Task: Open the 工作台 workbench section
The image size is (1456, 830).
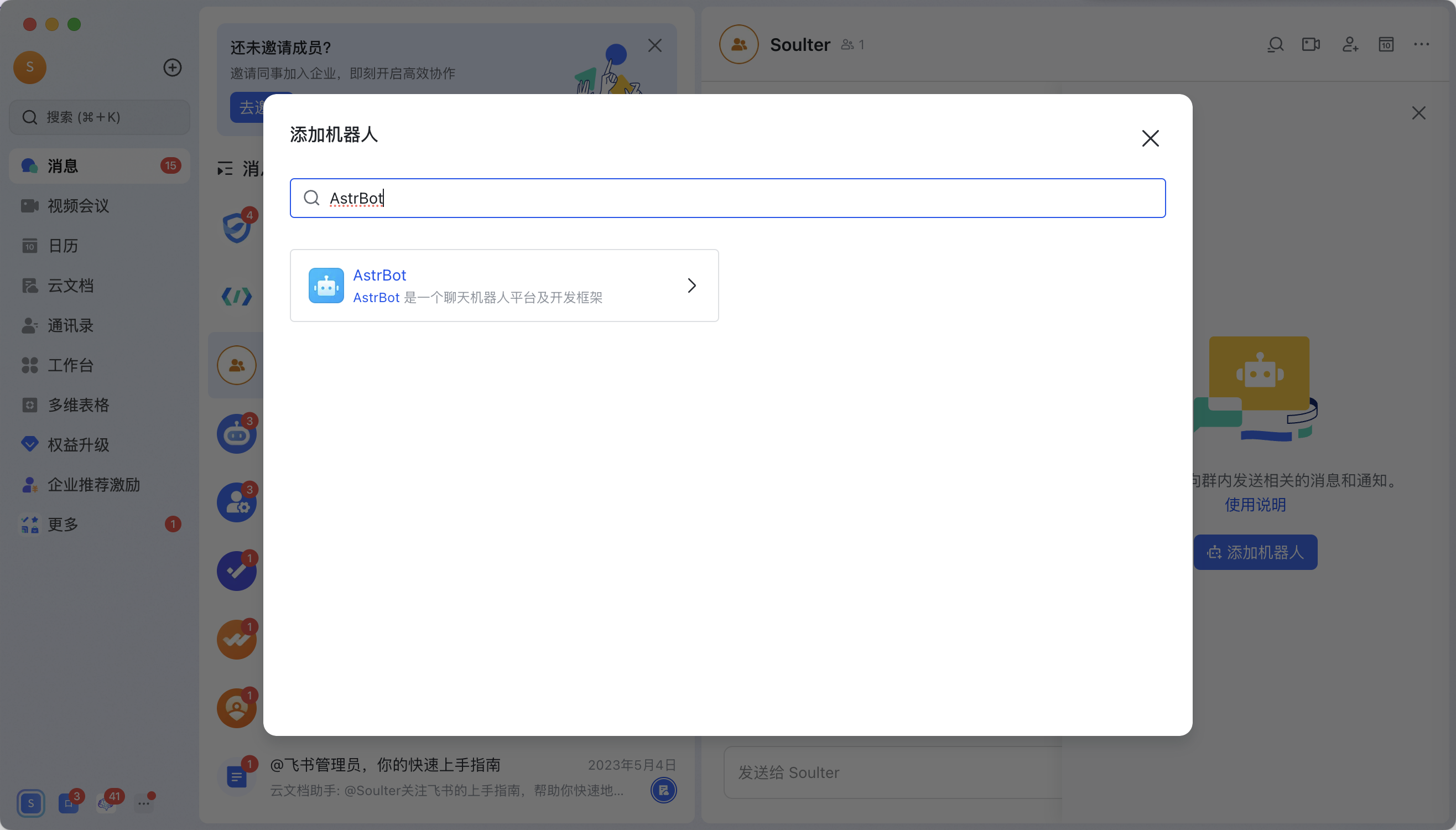Action: pyautogui.click(x=70, y=365)
